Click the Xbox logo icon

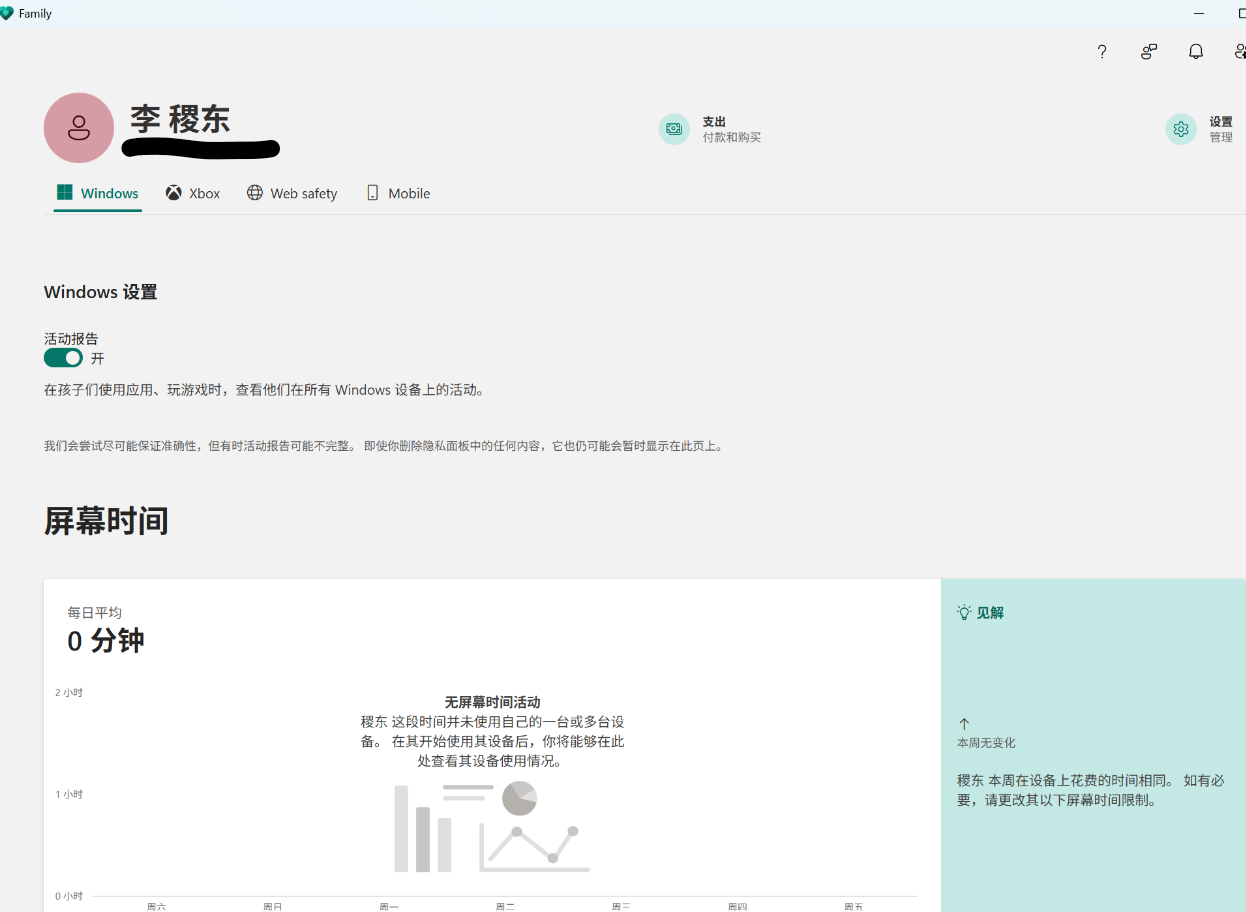(174, 193)
